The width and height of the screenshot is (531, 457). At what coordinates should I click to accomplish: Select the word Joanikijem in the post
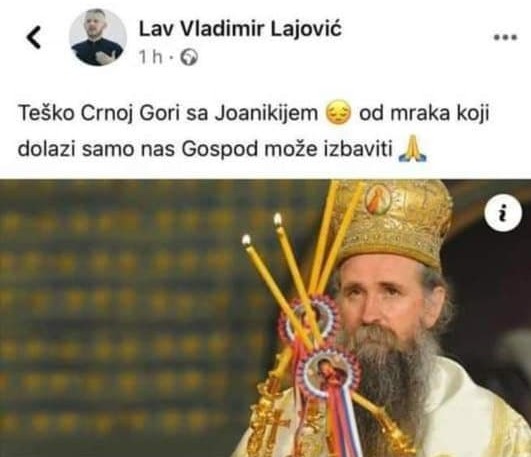pyautogui.click(x=266, y=113)
